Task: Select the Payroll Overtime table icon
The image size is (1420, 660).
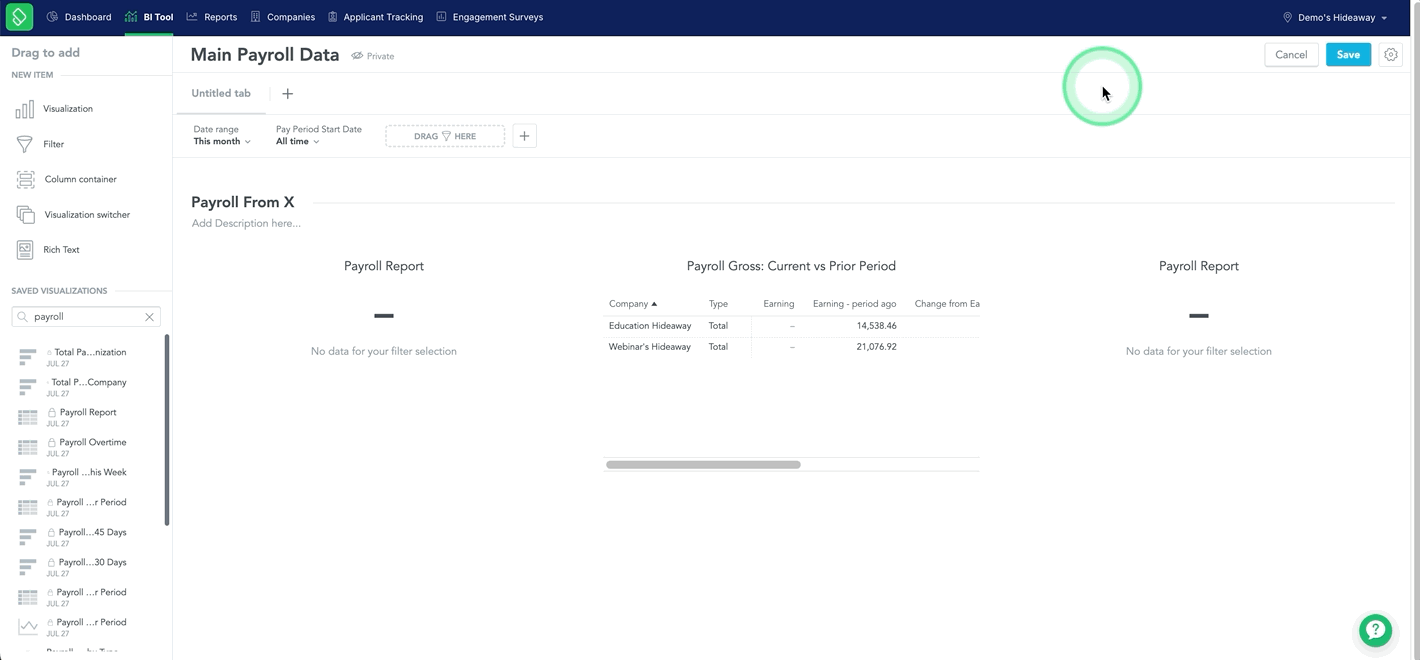Action: pyautogui.click(x=28, y=447)
